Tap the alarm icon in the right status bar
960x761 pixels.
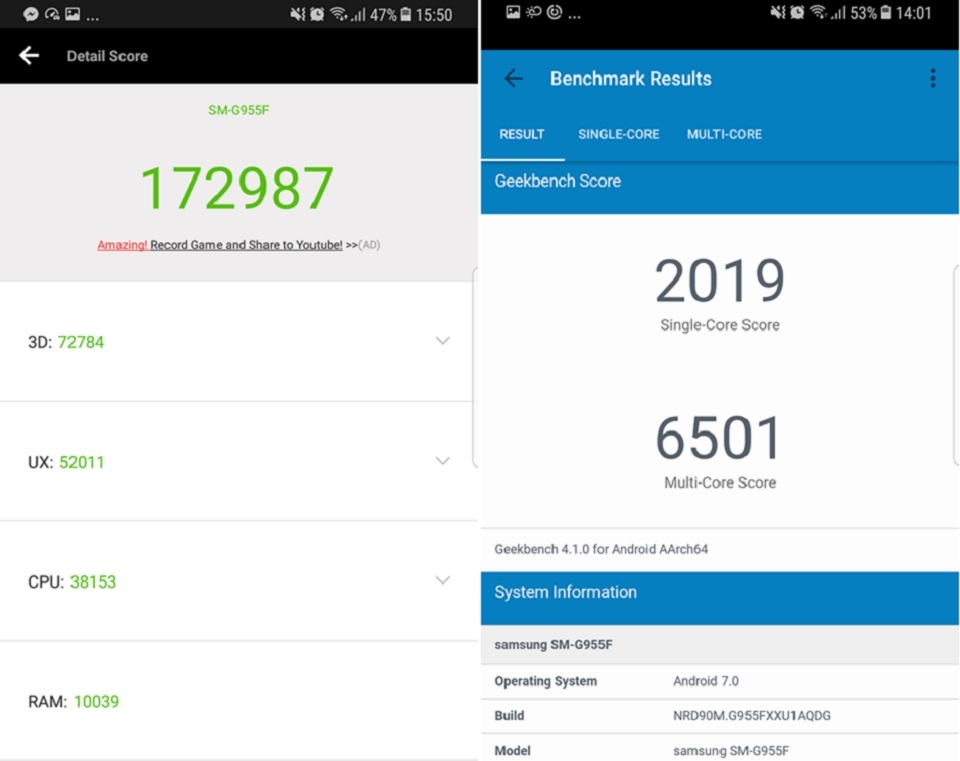[797, 12]
